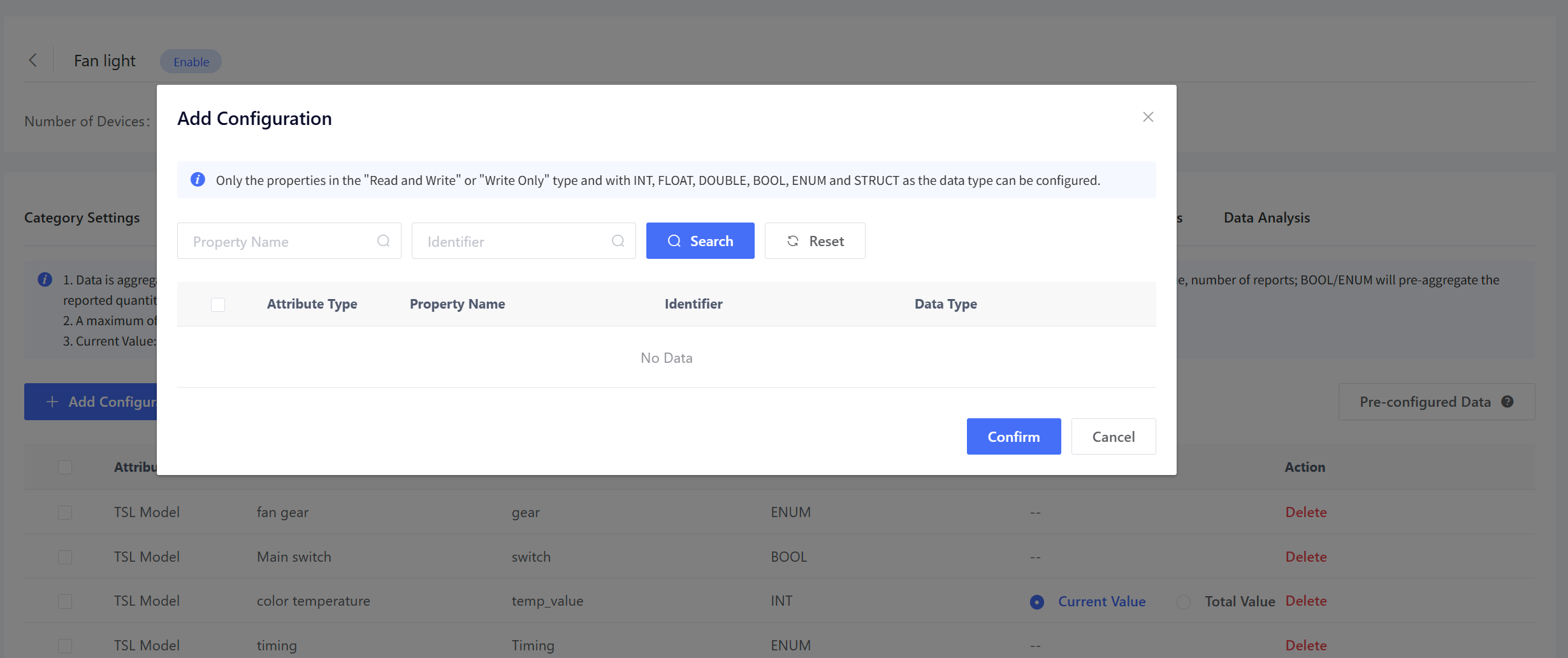Check the fan gear row checkbox
The width and height of the screenshot is (1568, 658).
point(65,513)
